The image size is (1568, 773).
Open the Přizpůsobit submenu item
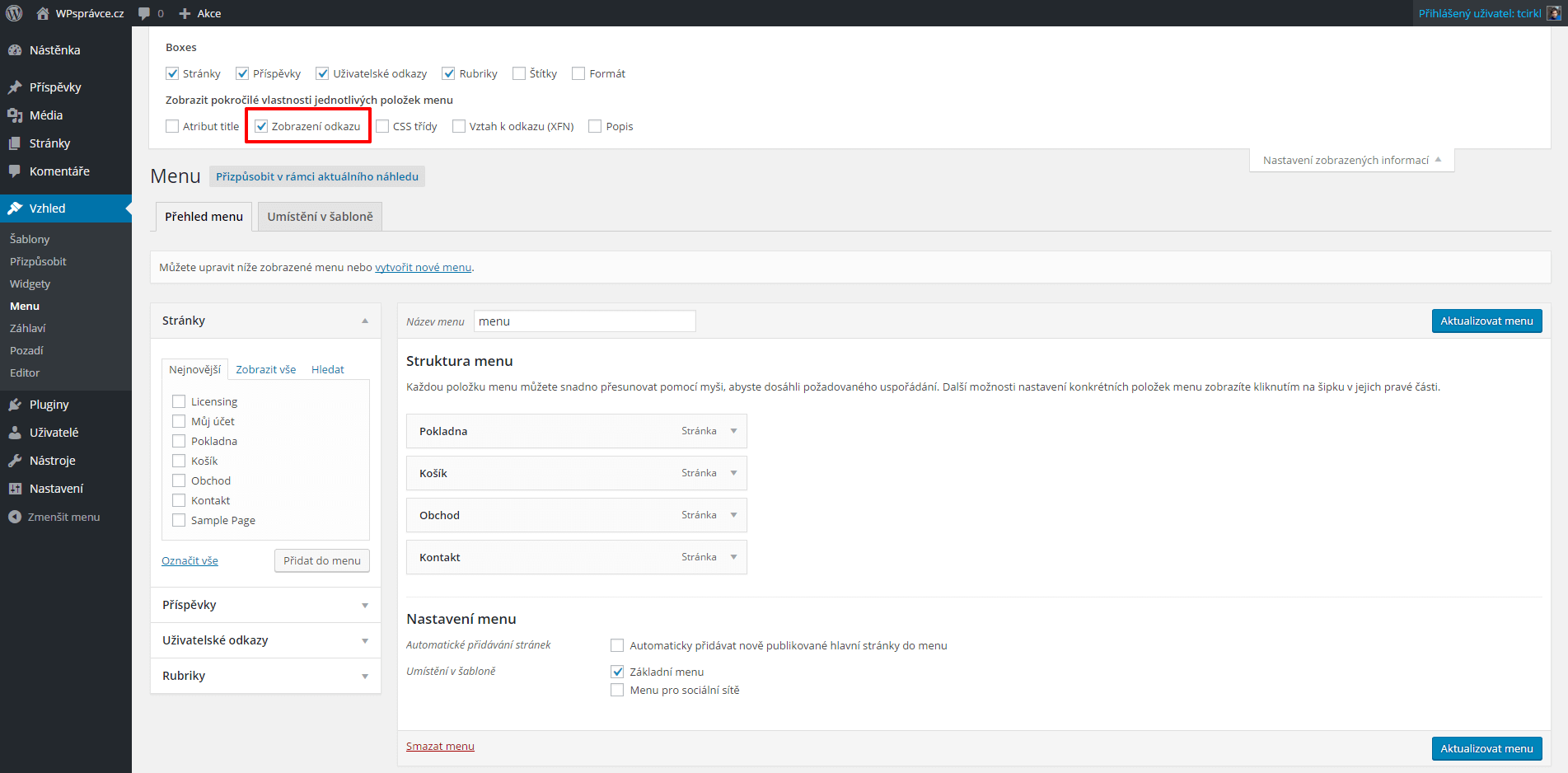pos(38,261)
